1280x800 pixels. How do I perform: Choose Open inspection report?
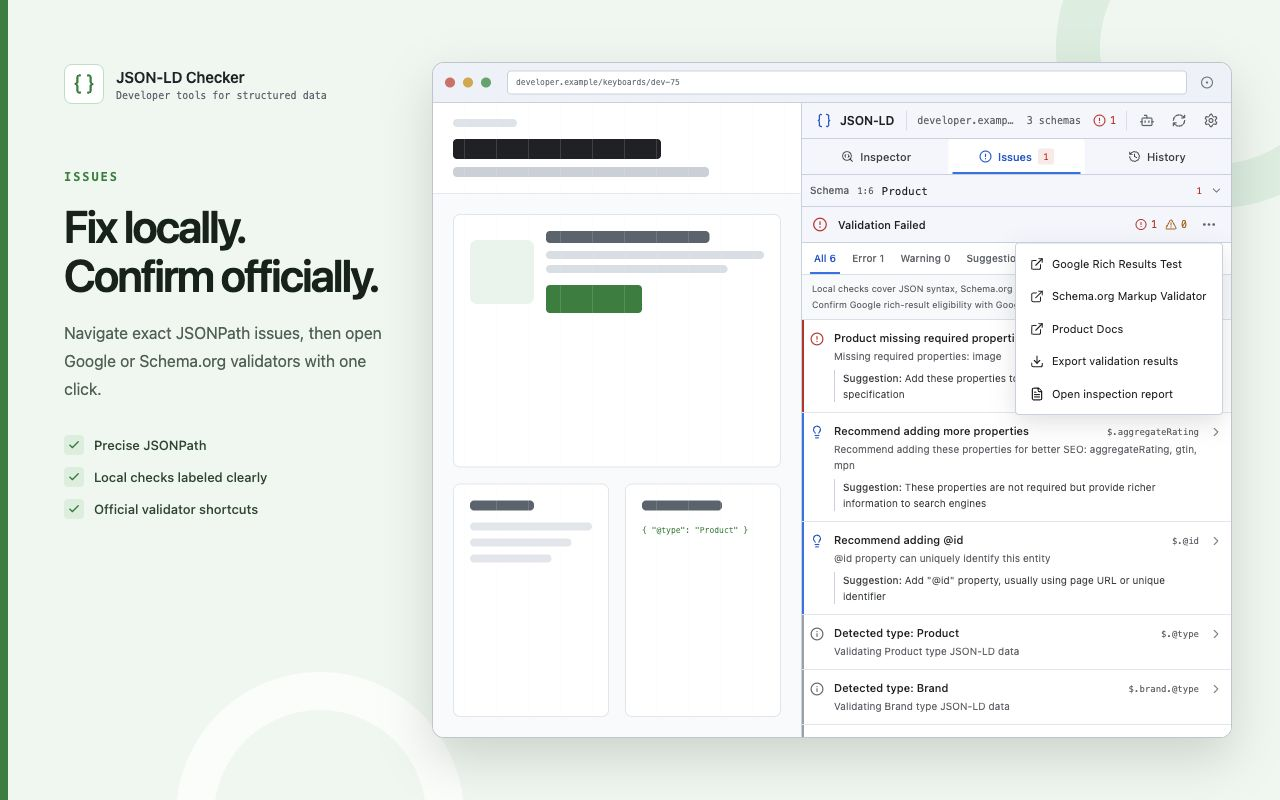(1119, 394)
